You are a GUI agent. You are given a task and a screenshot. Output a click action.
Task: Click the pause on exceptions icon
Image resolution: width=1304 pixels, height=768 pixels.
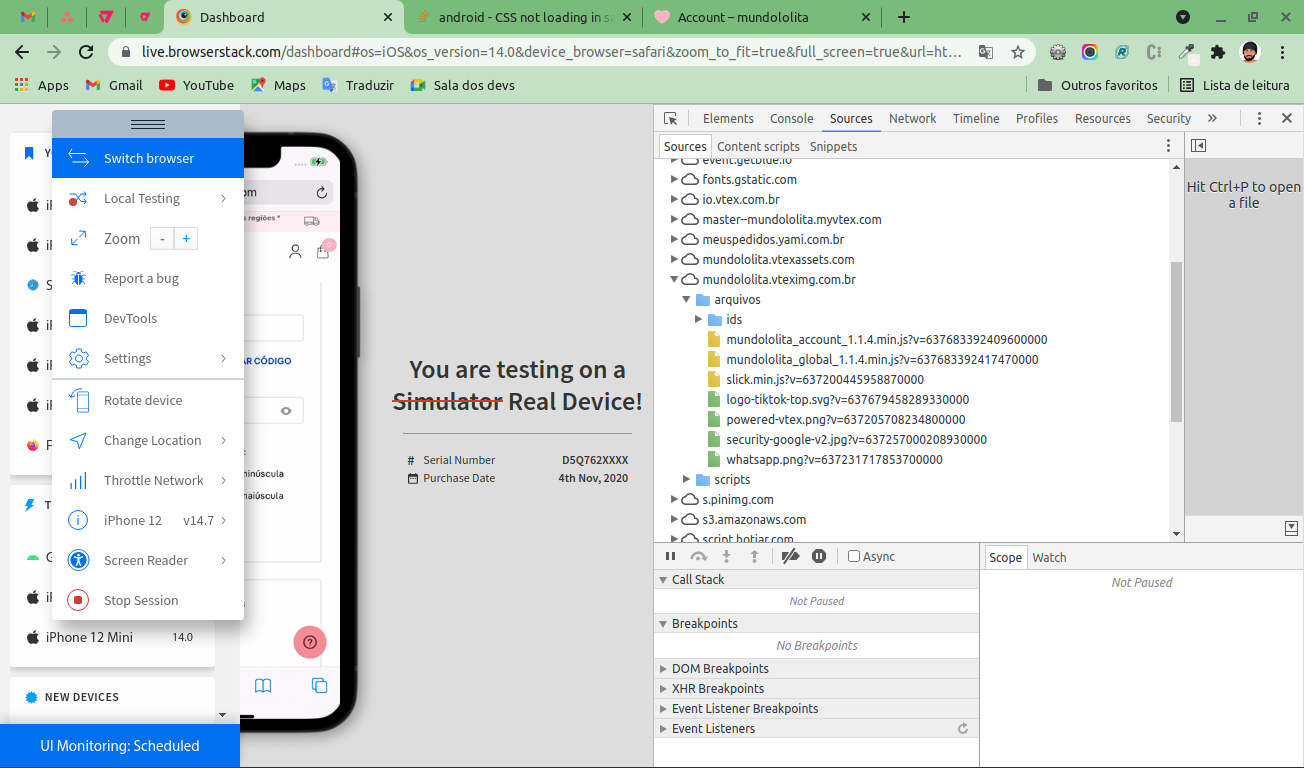[819, 556]
